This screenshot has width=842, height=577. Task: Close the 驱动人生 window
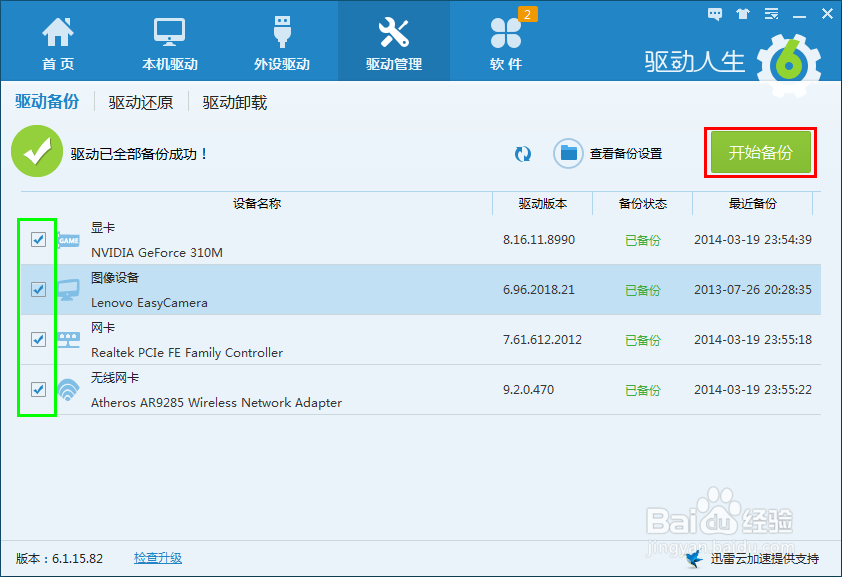tap(828, 14)
